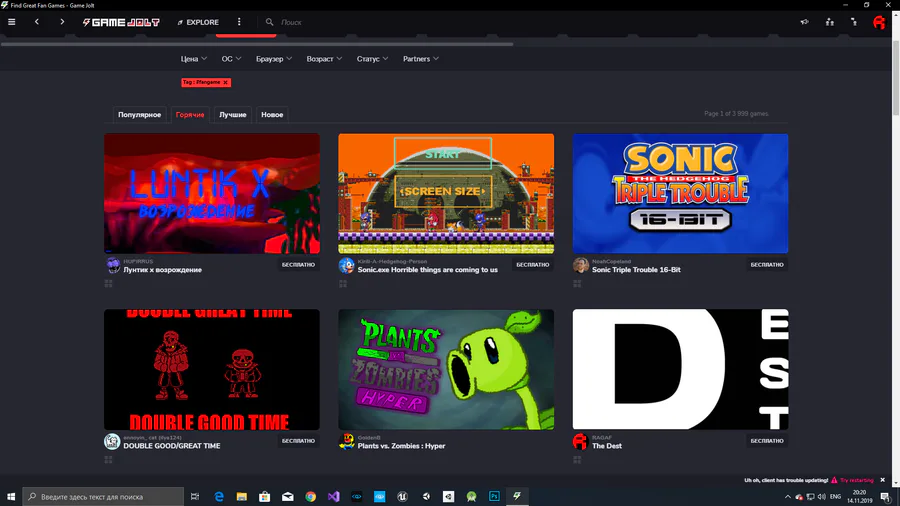The image size is (900, 506).
Task: Click the Windows taskbar search box
Action: (x=103, y=496)
